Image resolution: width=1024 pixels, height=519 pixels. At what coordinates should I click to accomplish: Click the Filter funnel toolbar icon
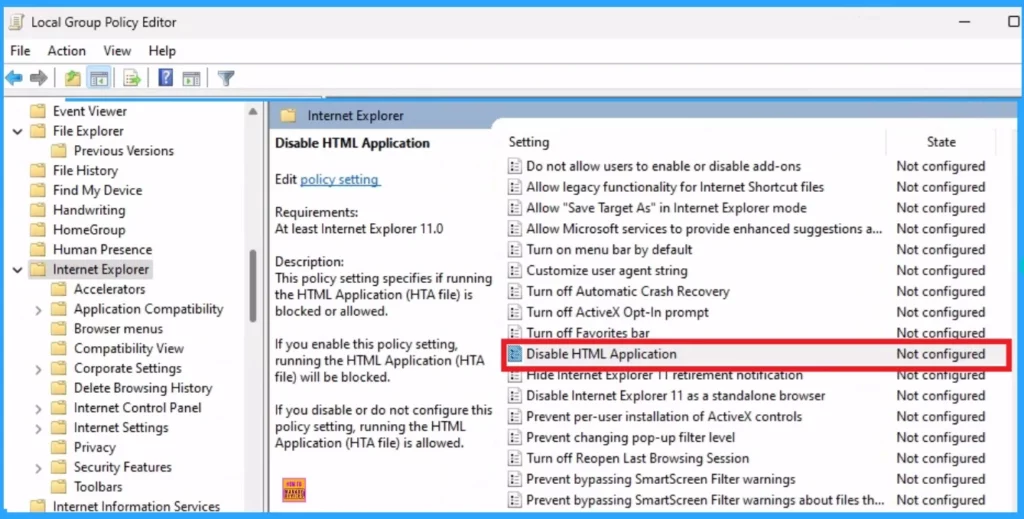[226, 78]
